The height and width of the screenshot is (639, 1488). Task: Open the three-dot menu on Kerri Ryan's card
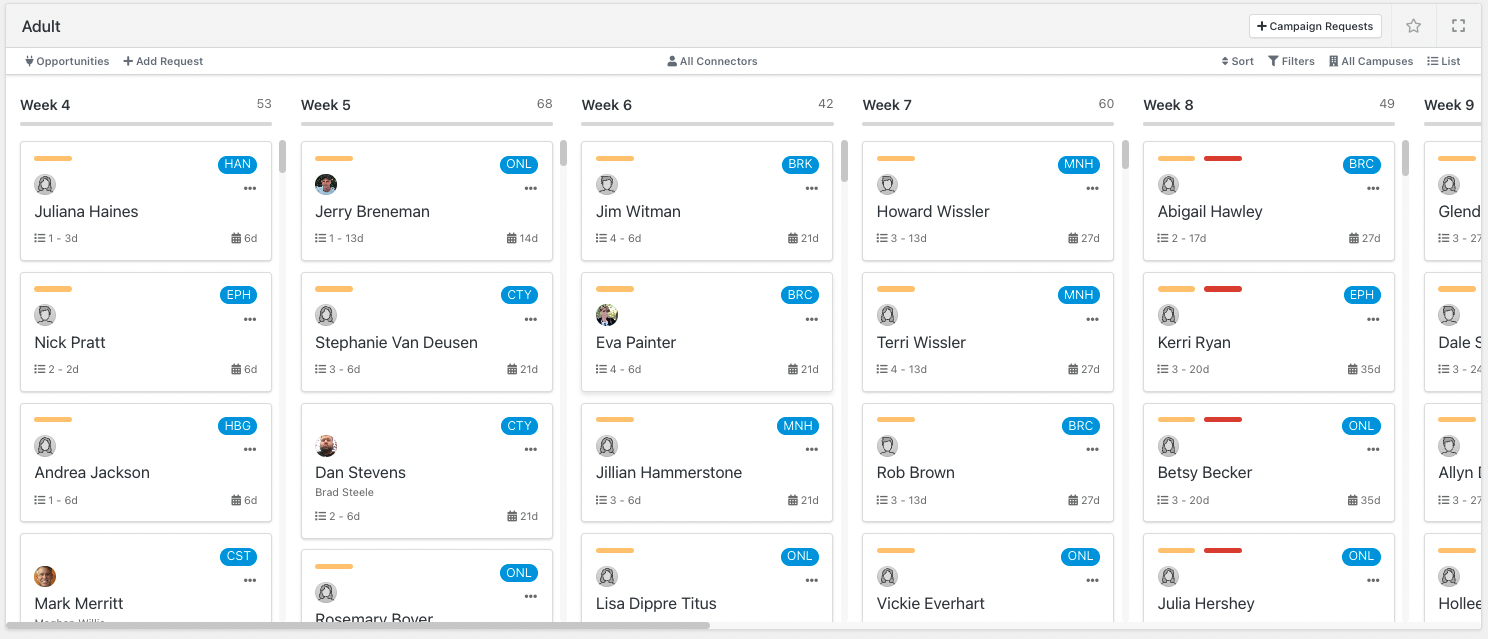[1373, 319]
